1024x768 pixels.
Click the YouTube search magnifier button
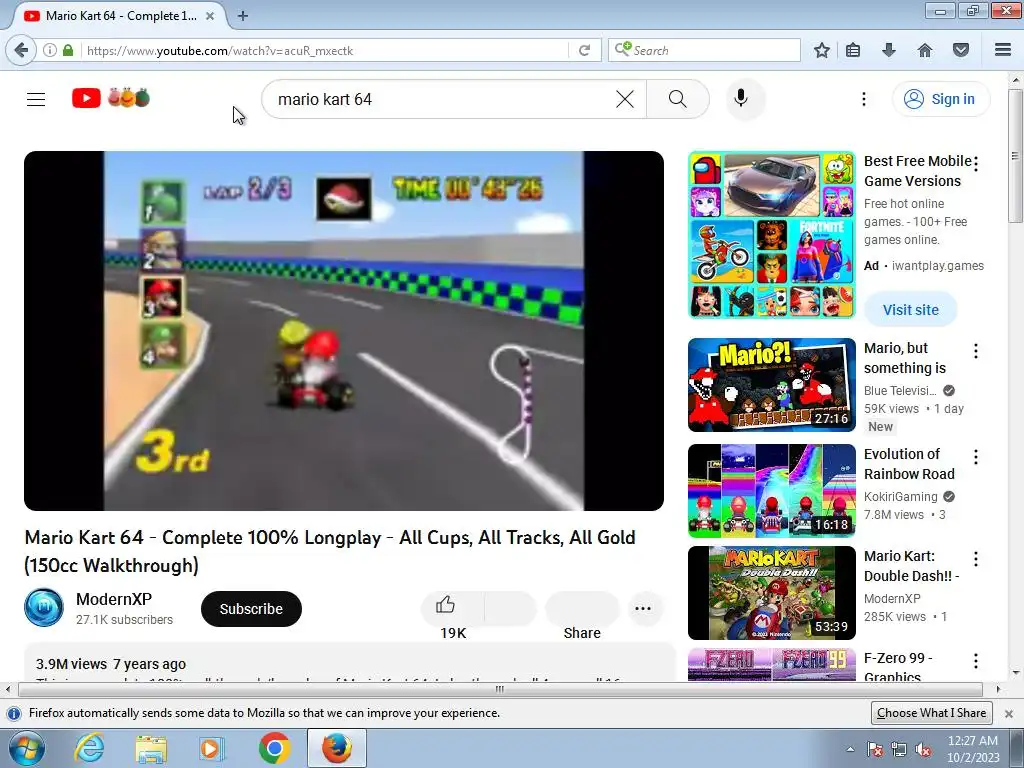click(678, 99)
